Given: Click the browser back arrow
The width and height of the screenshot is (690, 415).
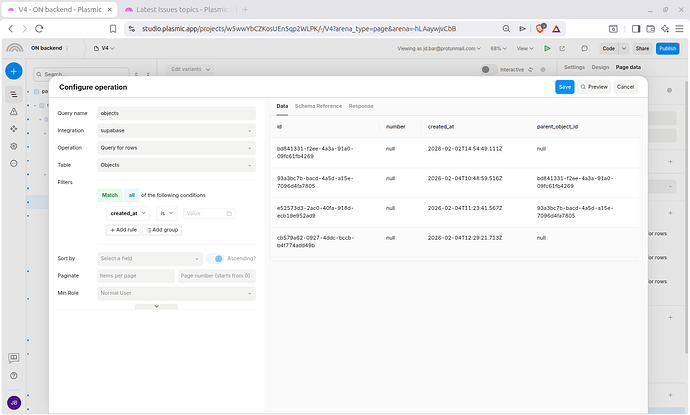Looking at the screenshot, I should click(x=11, y=29).
